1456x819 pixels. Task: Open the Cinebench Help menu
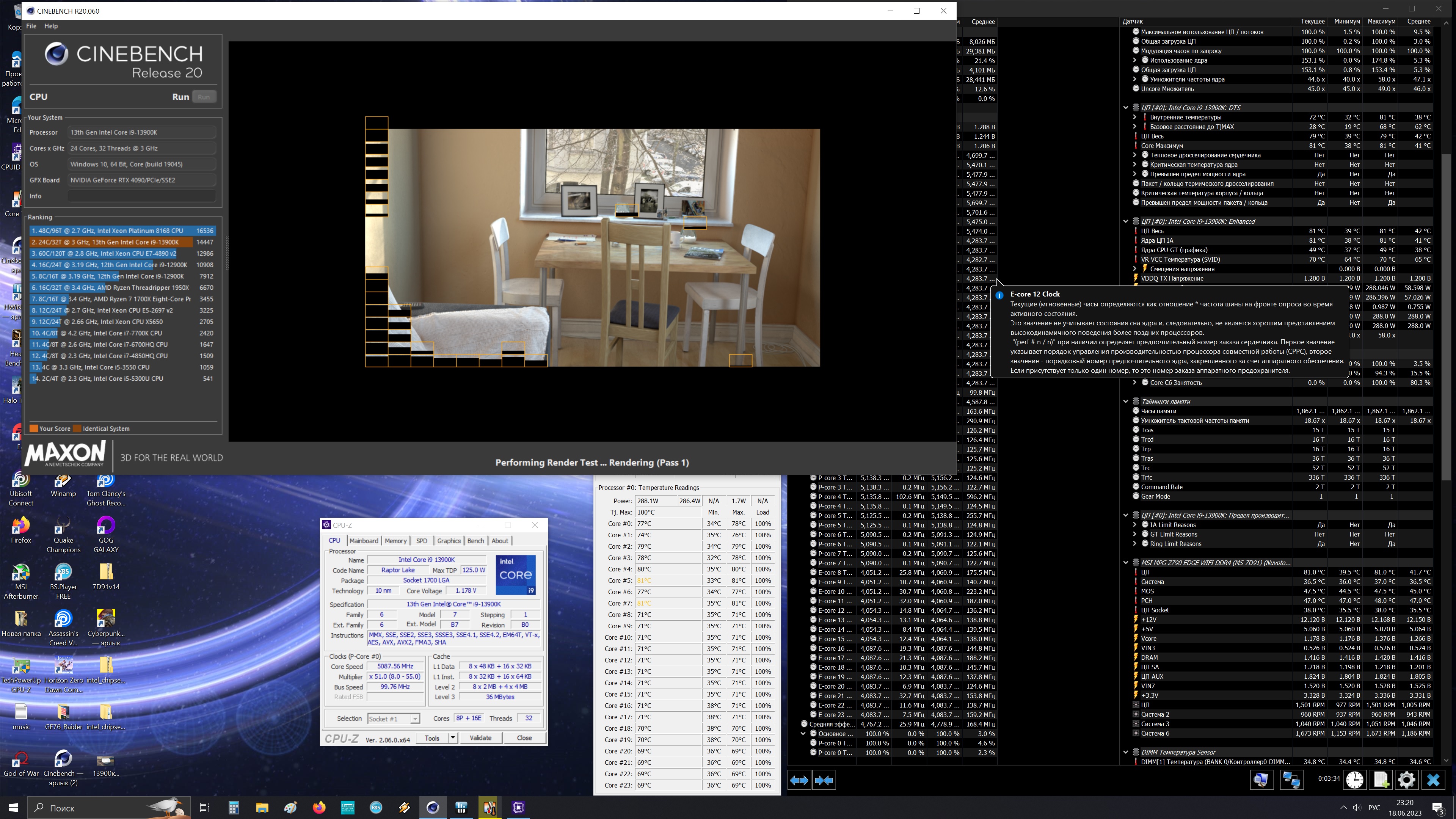(51, 26)
